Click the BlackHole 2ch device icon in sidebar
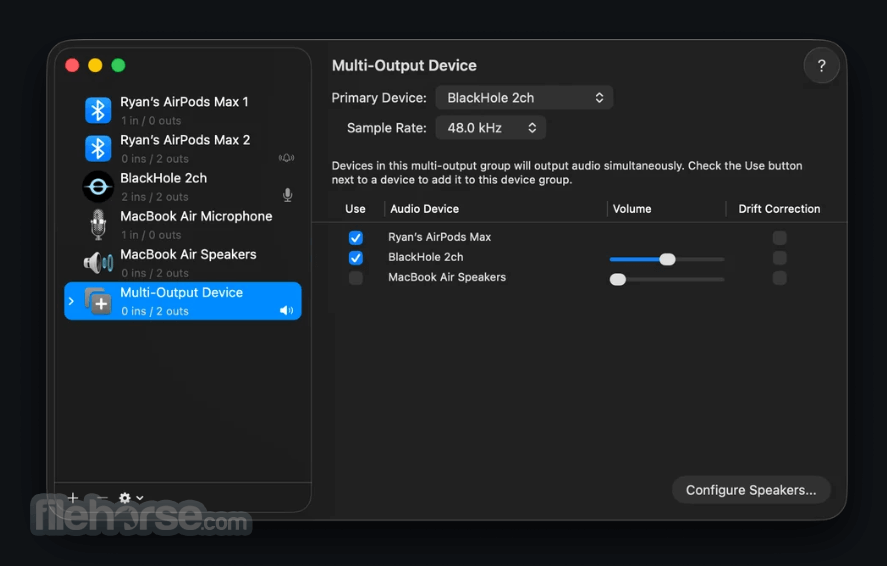Image resolution: width=887 pixels, height=566 pixels. click(98, 187)
